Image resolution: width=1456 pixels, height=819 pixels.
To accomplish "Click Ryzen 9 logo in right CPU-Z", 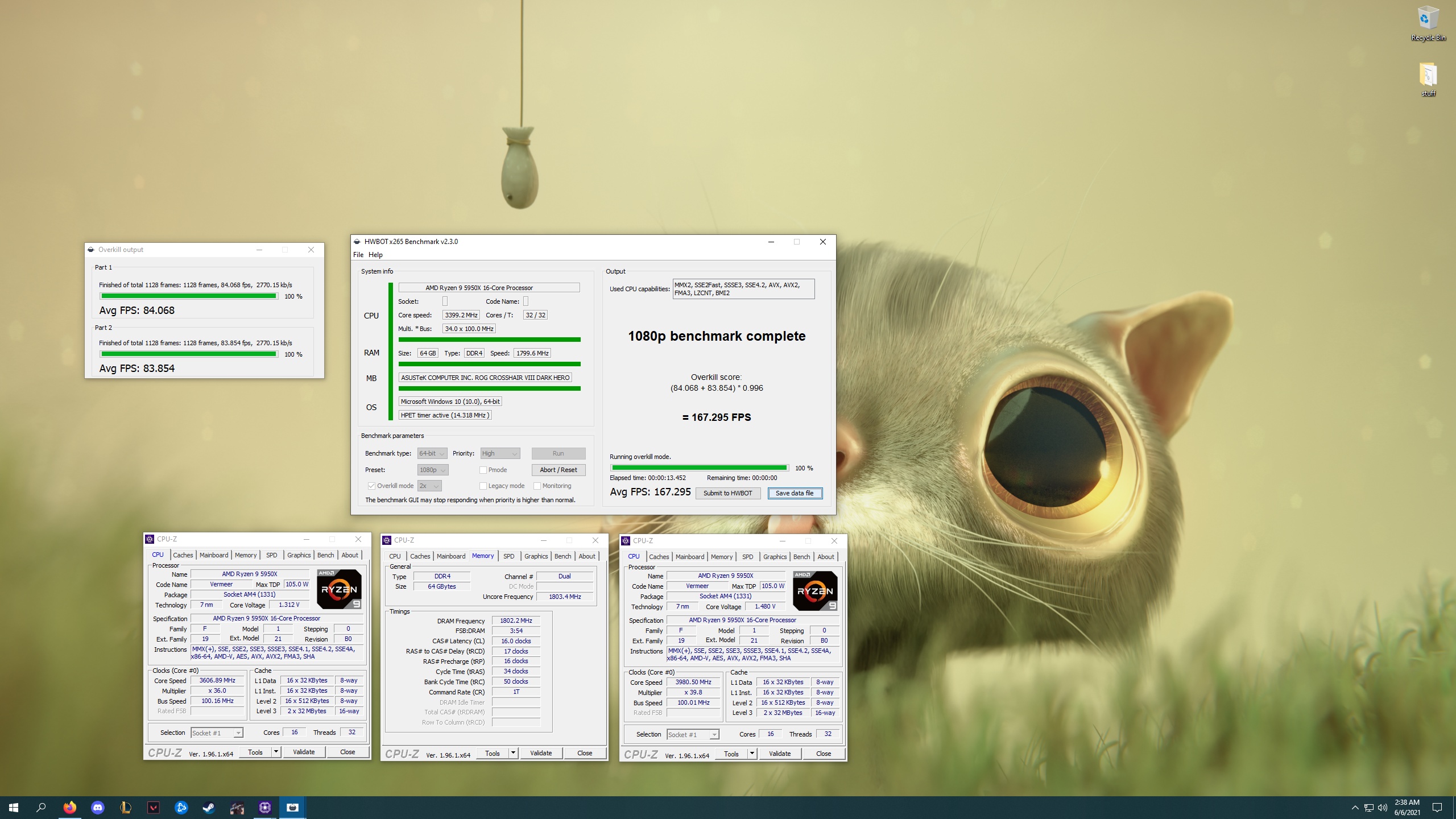I will (815, 591).
